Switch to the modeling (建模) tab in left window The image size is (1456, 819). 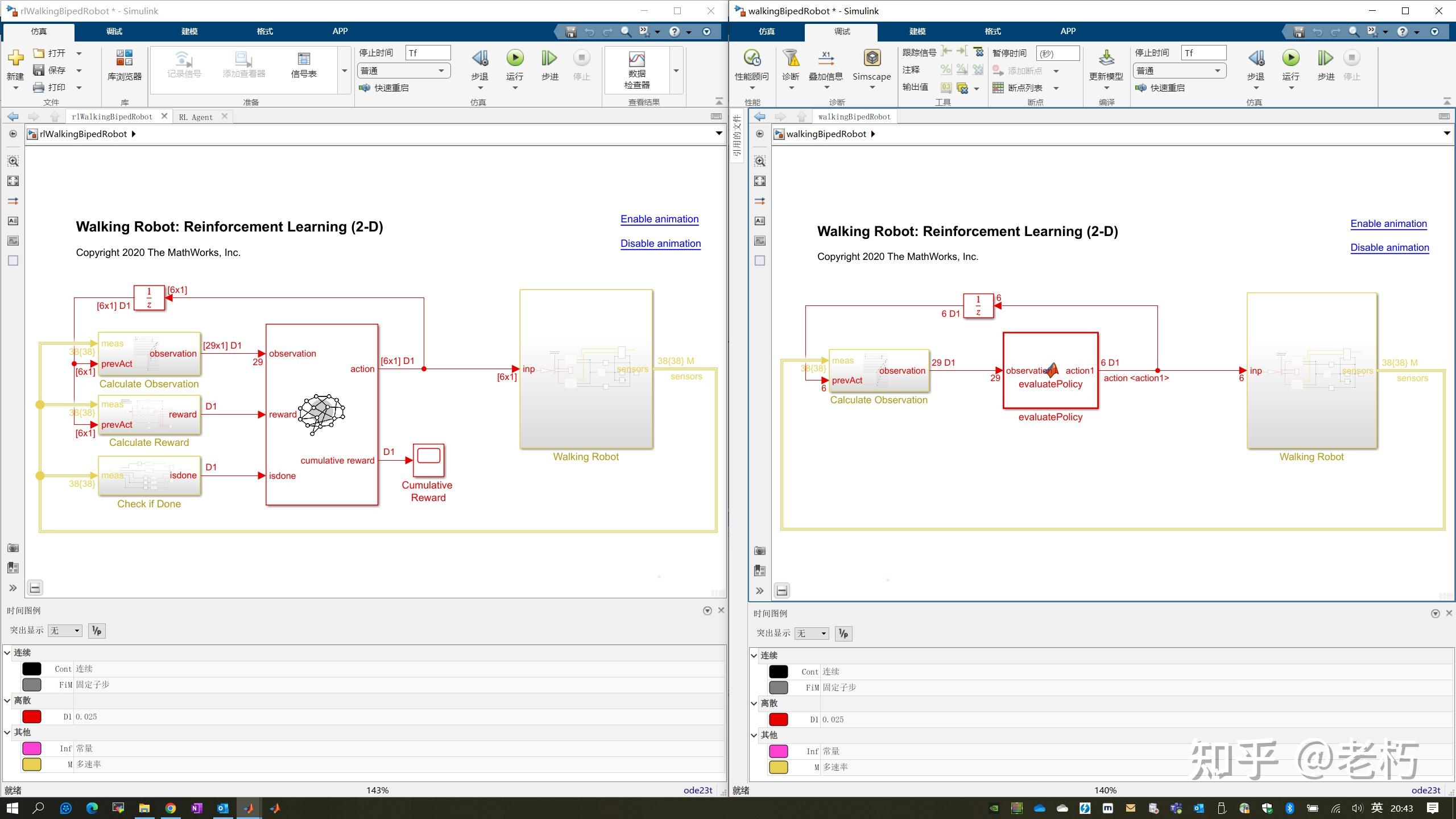pyautogui.click(x=189, y=31)
